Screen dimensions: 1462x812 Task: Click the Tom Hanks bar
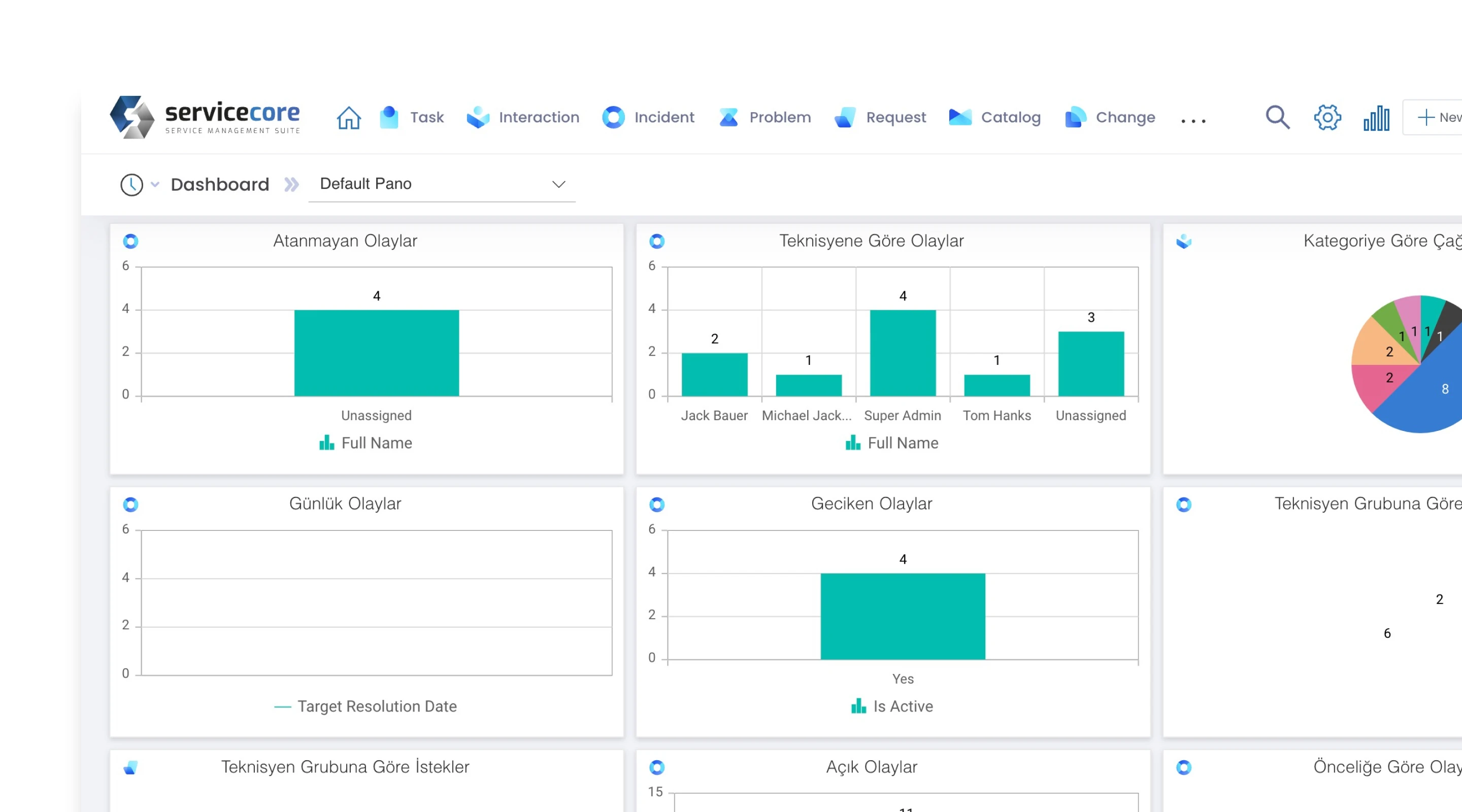pyautogui.click(x=996, y=385)
